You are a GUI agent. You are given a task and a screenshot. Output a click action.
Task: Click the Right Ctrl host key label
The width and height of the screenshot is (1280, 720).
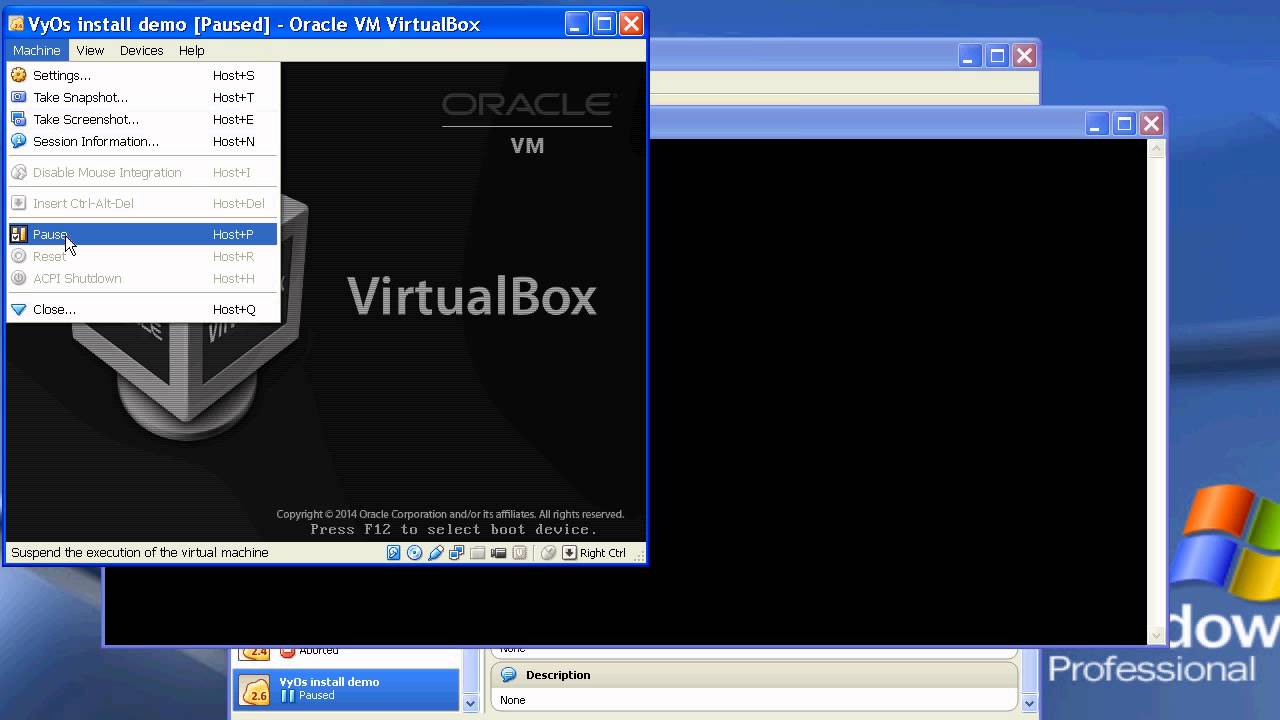click(603, 553)
